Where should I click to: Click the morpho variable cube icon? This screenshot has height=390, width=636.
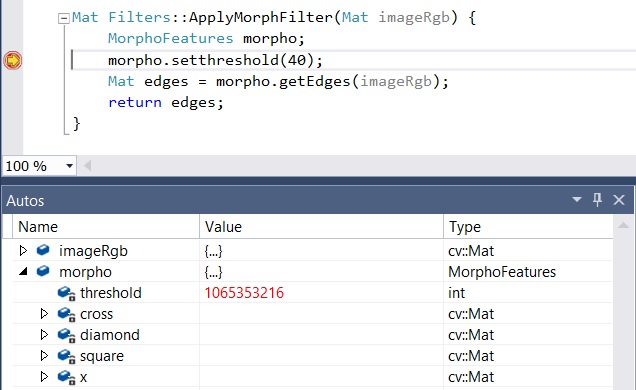click(43, 271)
